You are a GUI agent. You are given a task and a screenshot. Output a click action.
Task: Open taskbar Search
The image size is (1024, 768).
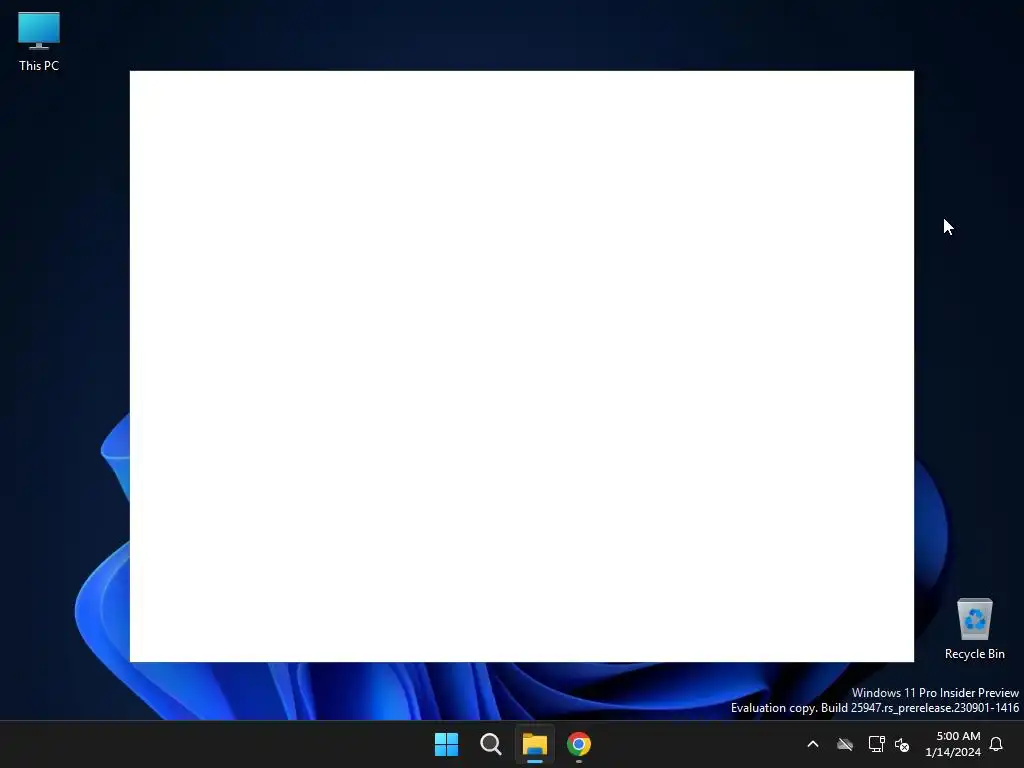click(x=490, y=744)
